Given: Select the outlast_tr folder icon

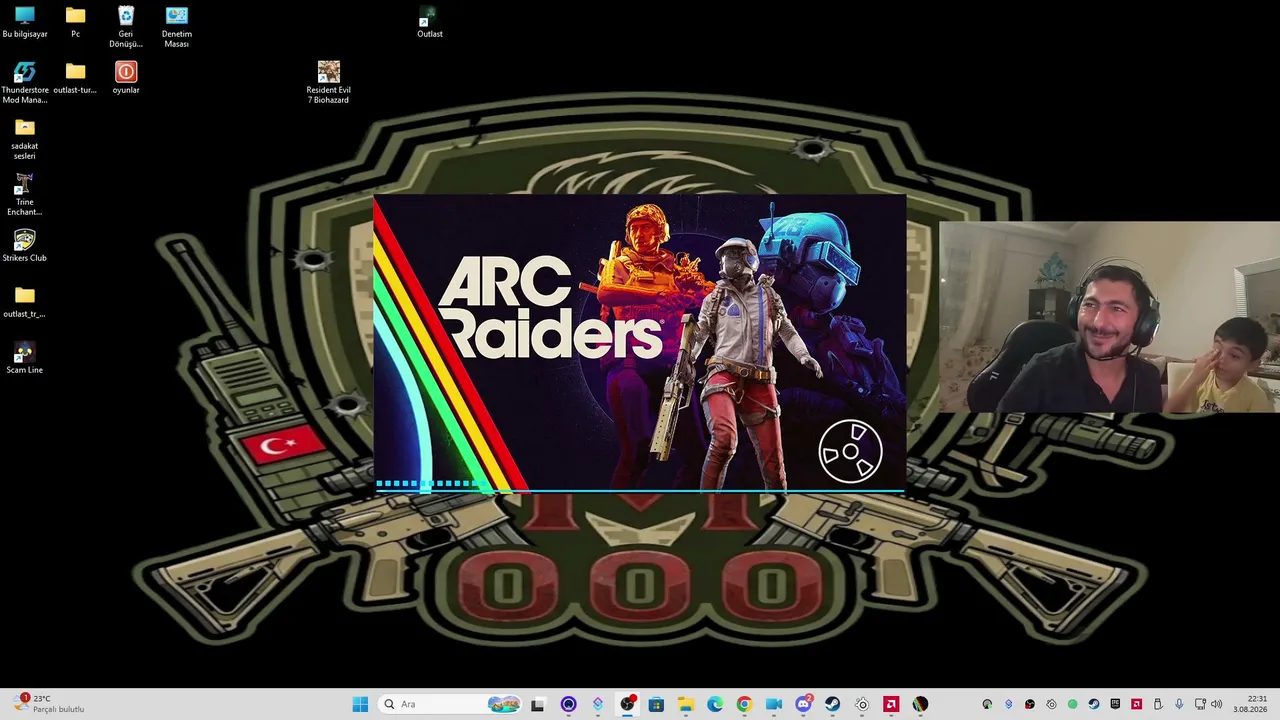Looking at the screenshot, I should point(25,302).
